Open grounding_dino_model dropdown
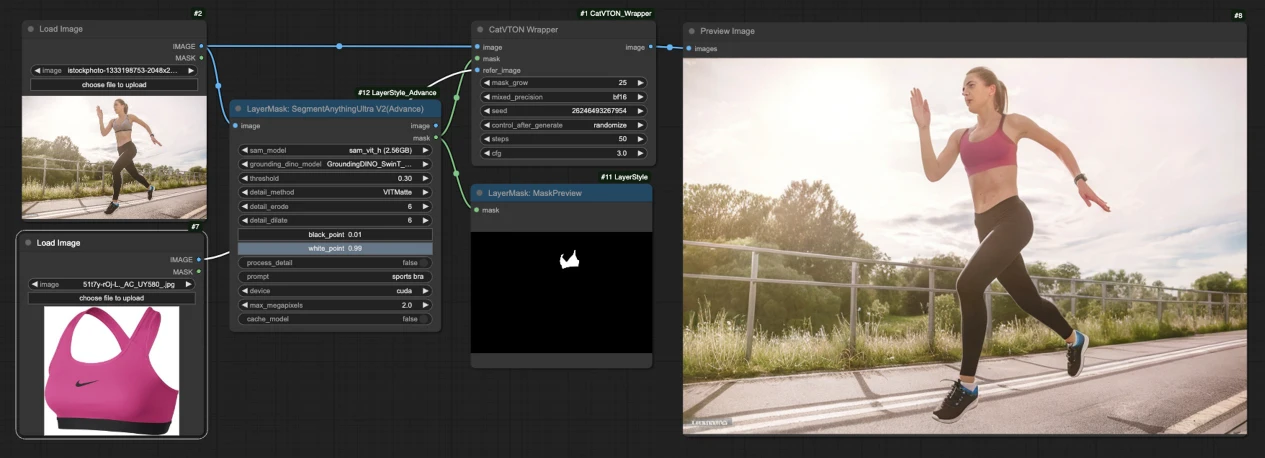This screenshot has width=1265, height=458. point(335,164)
